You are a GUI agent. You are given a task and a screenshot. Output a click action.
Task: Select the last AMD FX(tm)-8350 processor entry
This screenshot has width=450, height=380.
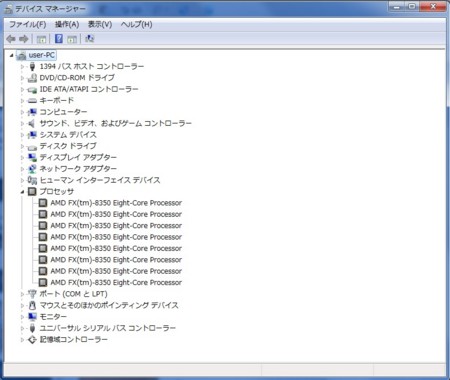116,282
